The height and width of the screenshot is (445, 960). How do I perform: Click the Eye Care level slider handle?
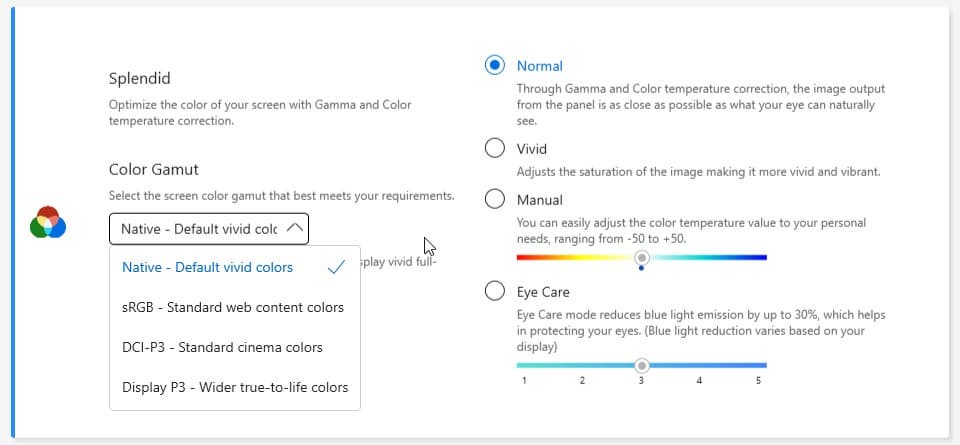point(642,365)
